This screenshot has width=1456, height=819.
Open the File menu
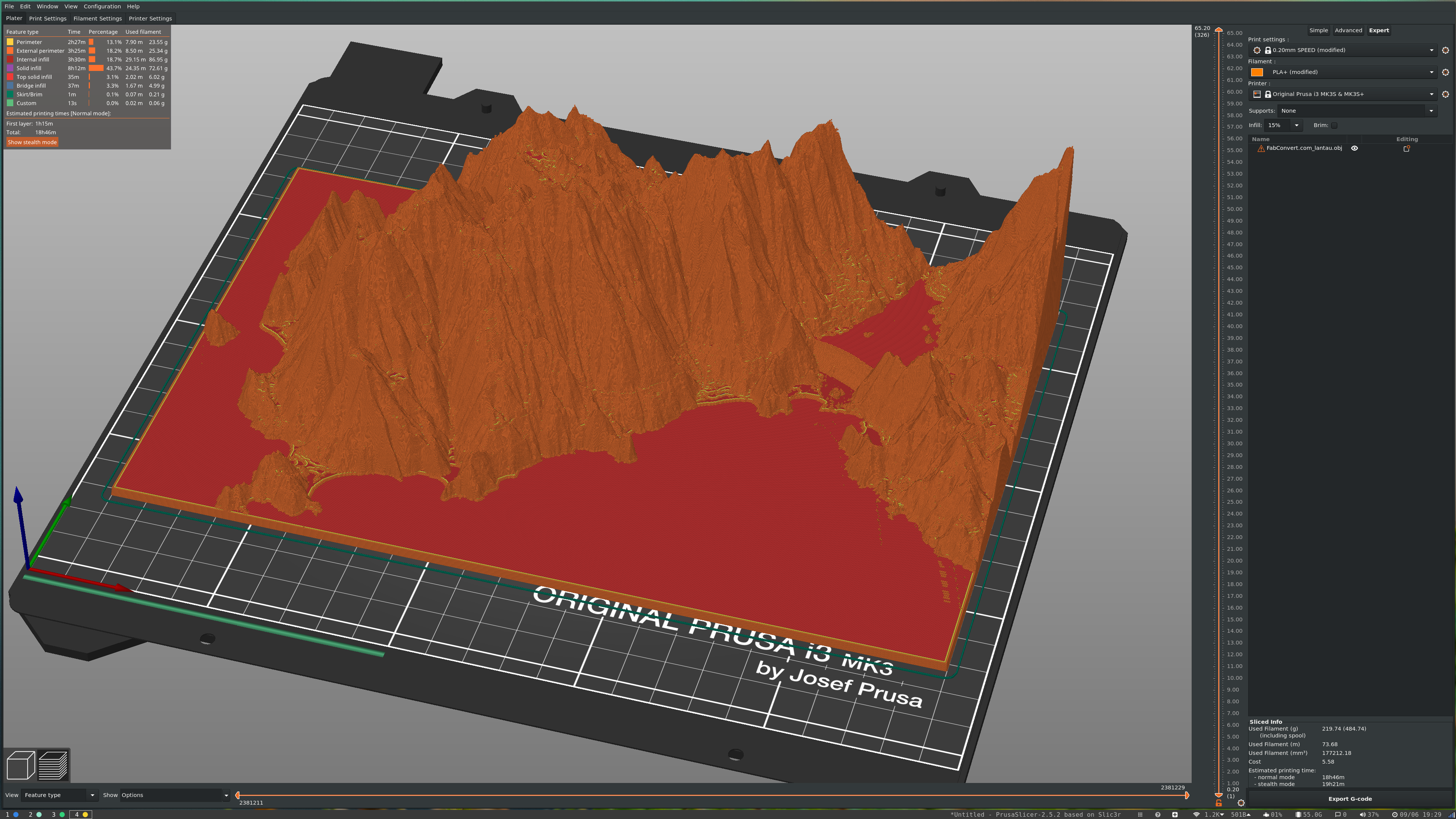9,6
